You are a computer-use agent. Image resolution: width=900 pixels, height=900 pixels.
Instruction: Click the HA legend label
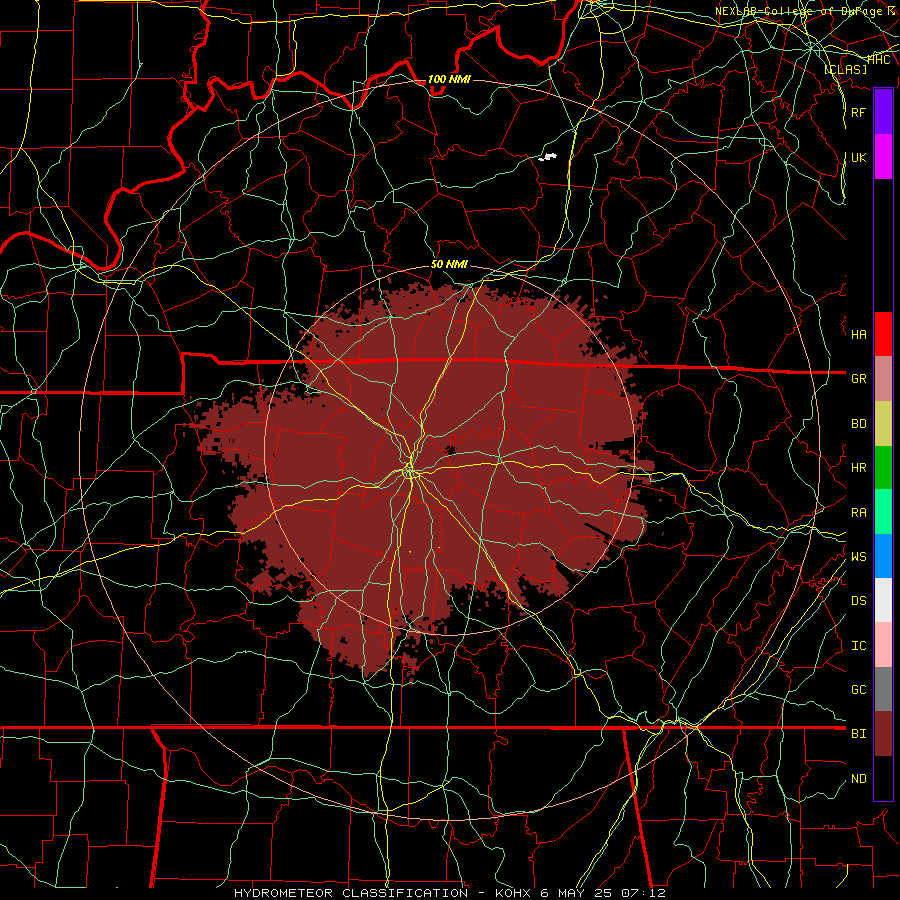coord(858,335)
